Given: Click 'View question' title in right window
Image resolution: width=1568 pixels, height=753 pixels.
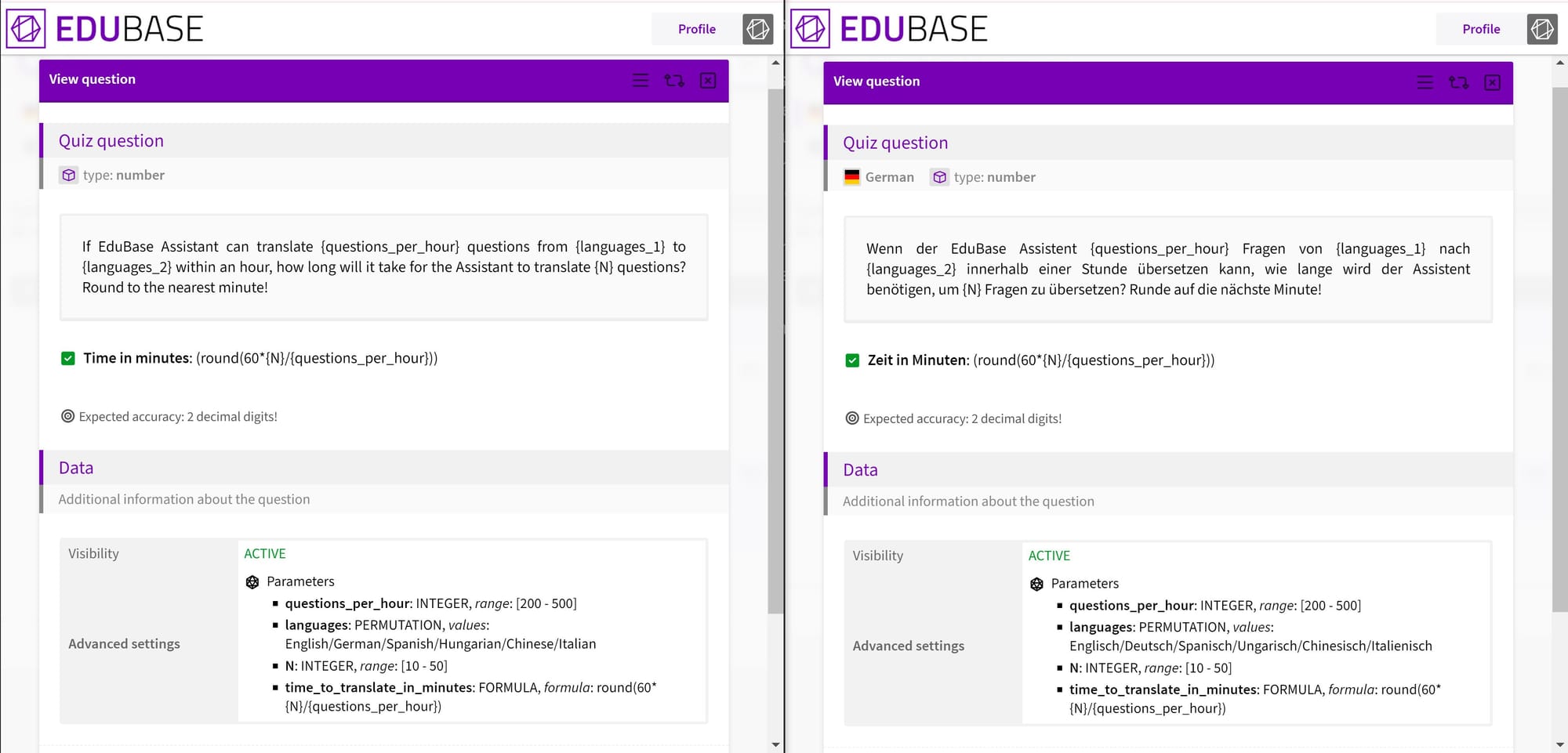Looking at the screenshot, I should 877,81.
